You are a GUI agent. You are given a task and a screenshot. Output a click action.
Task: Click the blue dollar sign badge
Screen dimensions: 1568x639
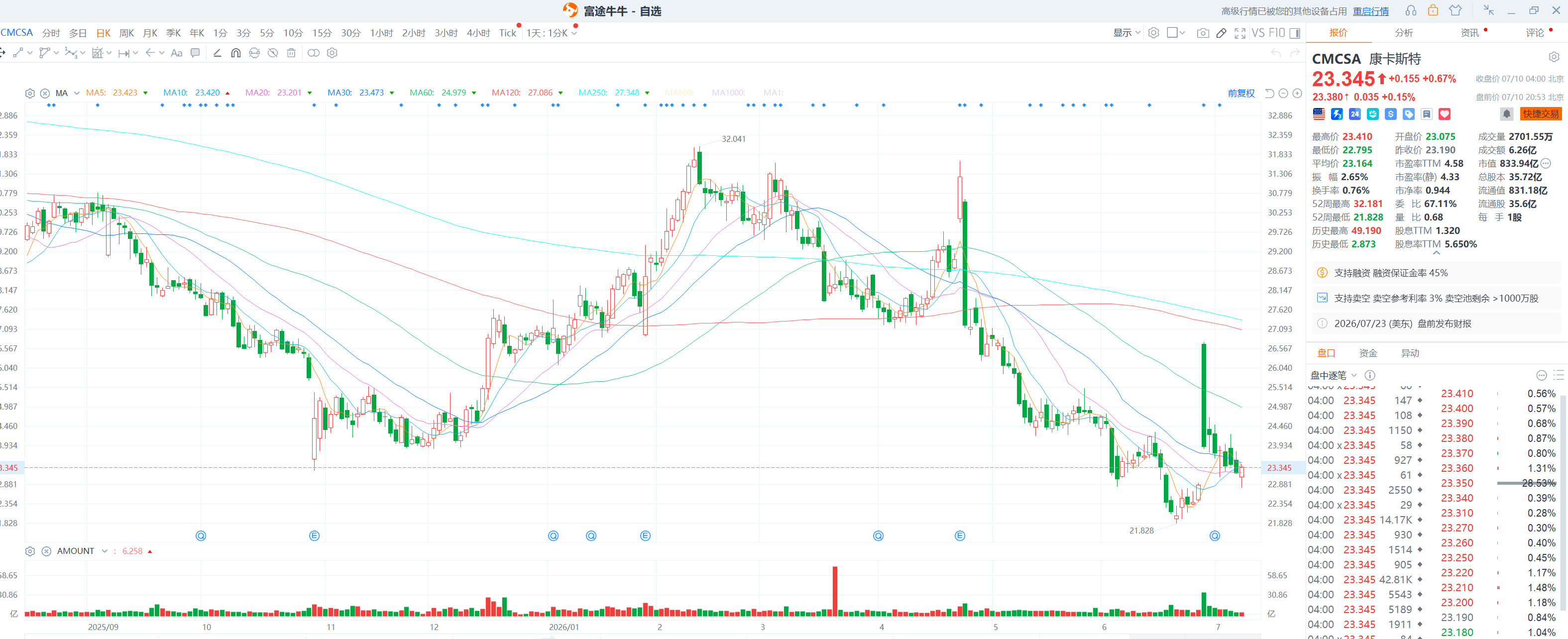1390,114
